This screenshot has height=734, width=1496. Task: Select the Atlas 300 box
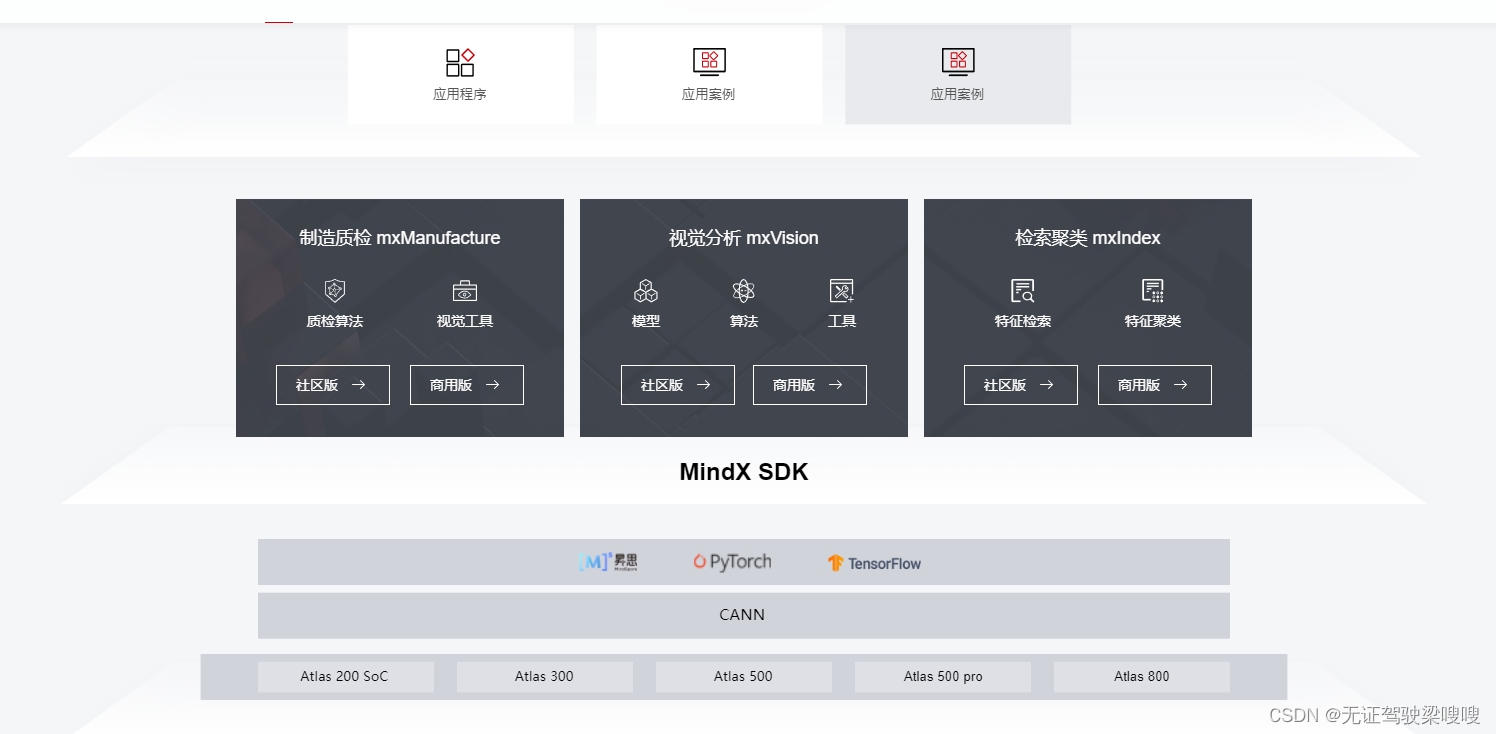click(x=545, y=677)
